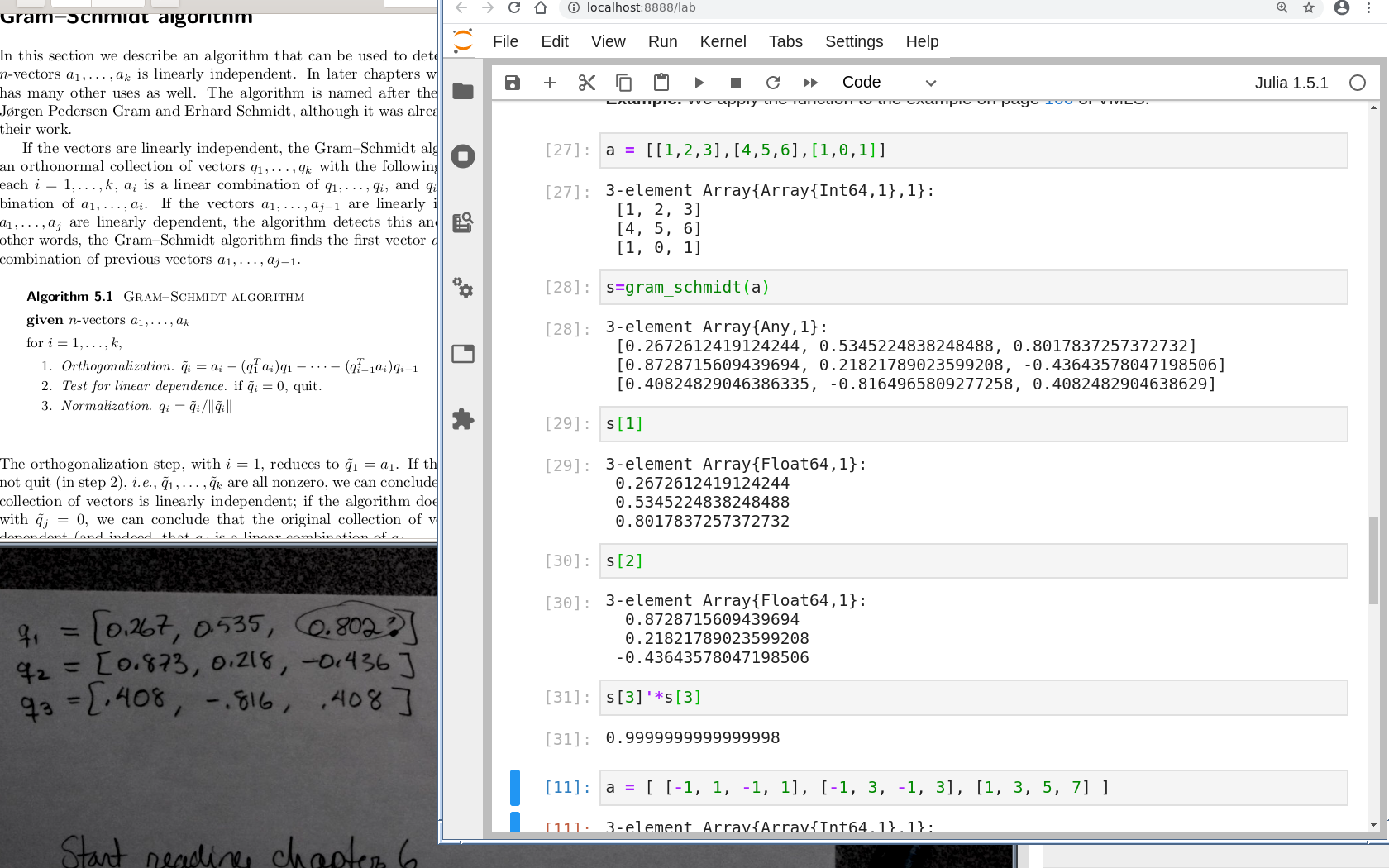The width and height of the screenshot is (1389, 868).
Task: Open the Kernel menu
Action: [x=723, y=41]
